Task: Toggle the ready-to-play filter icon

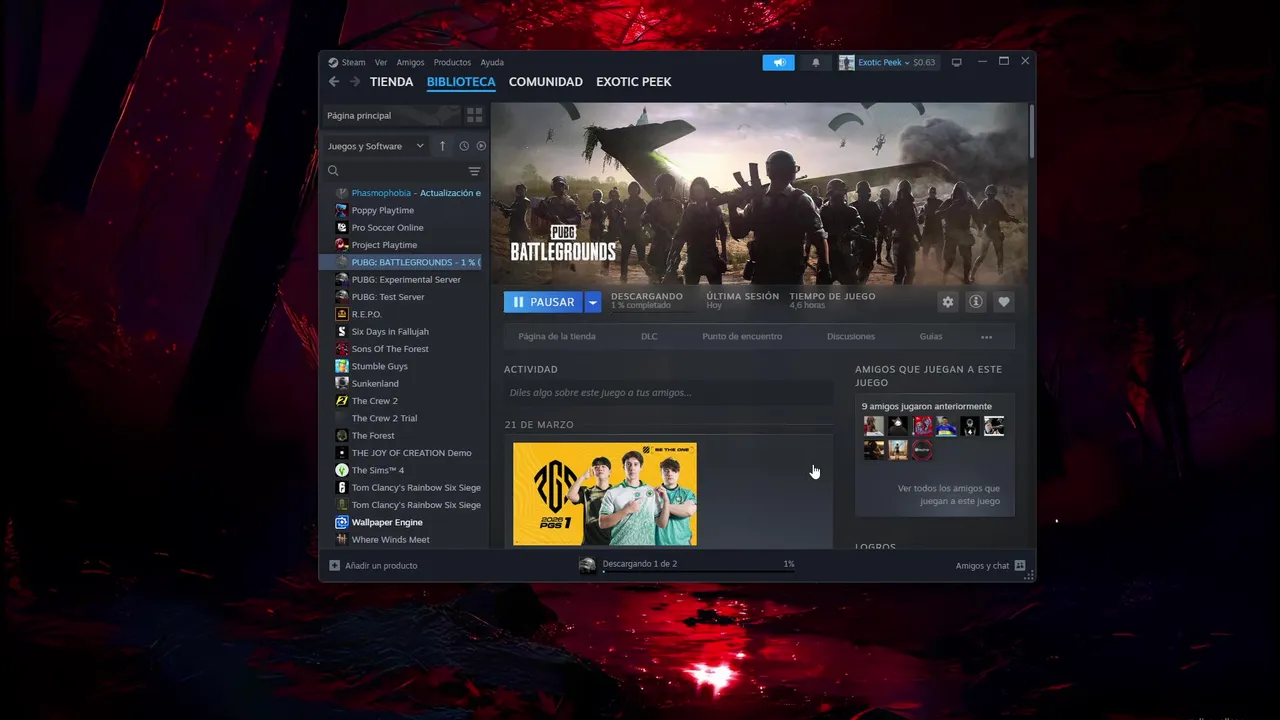Action: click(481, 146)
